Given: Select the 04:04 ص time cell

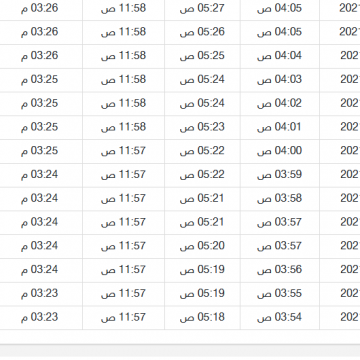Looking at the screenshot, I should click(x=280, y=56).
